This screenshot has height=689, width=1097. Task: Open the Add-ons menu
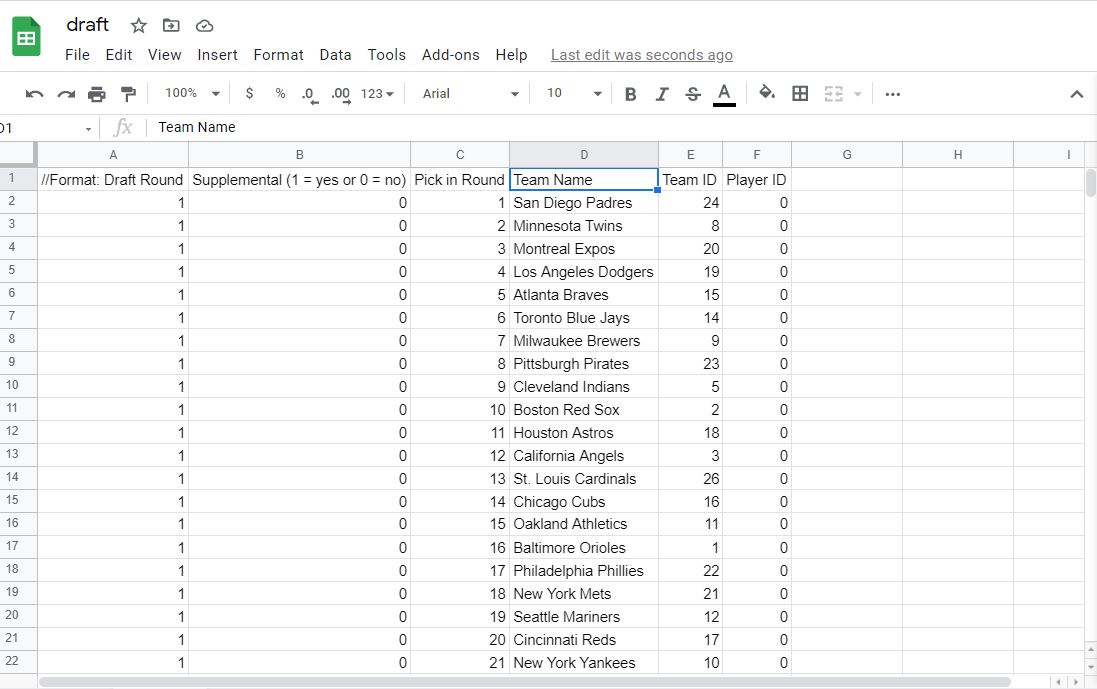450,55
